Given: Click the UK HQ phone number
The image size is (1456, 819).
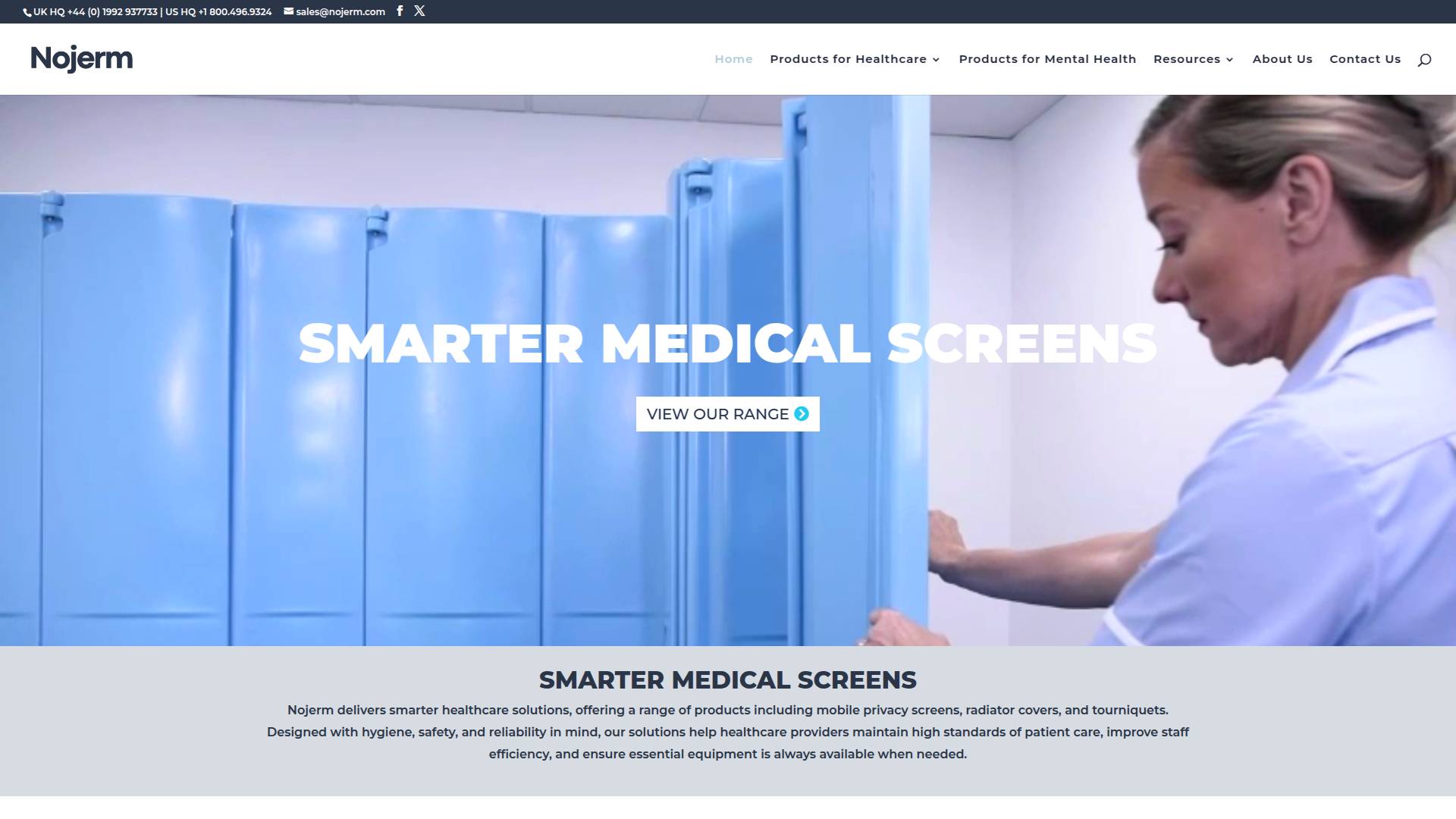Looking at the screenshot, I should (112, 11).
